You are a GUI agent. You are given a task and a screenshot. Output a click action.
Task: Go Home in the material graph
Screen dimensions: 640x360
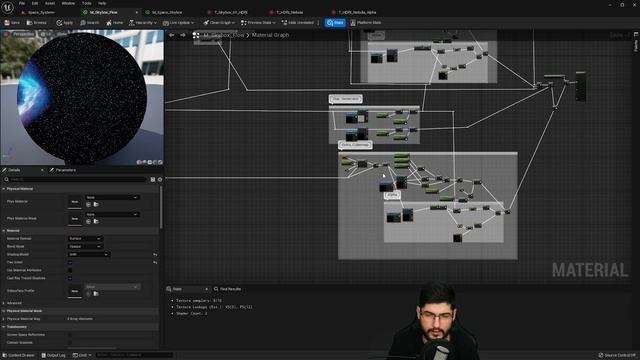(x=115, y=23)
